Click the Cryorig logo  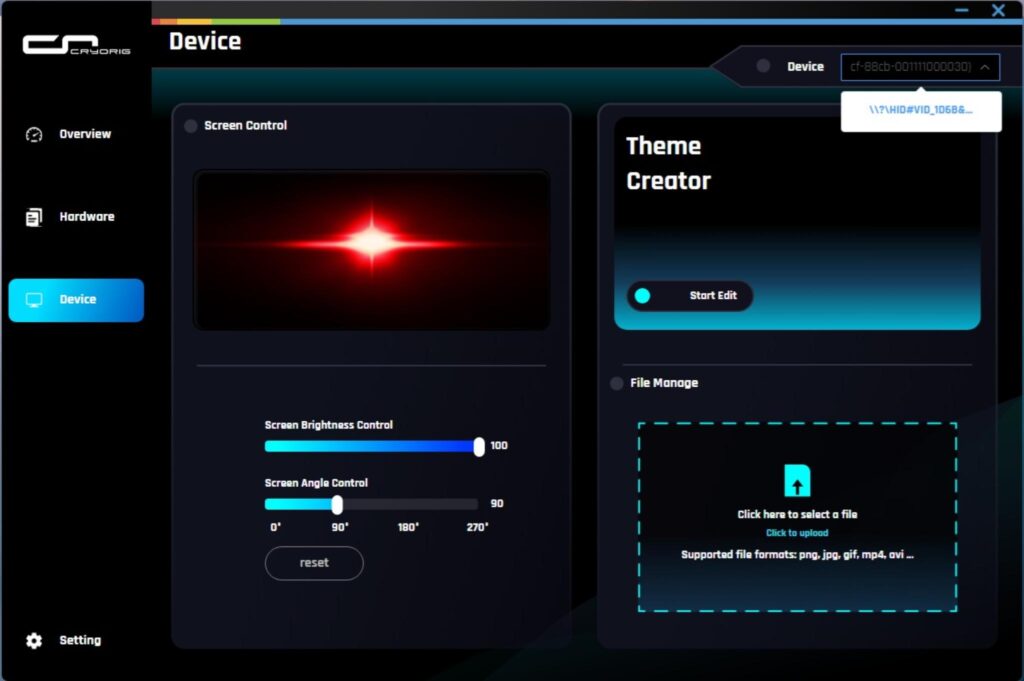pos(76,45)
